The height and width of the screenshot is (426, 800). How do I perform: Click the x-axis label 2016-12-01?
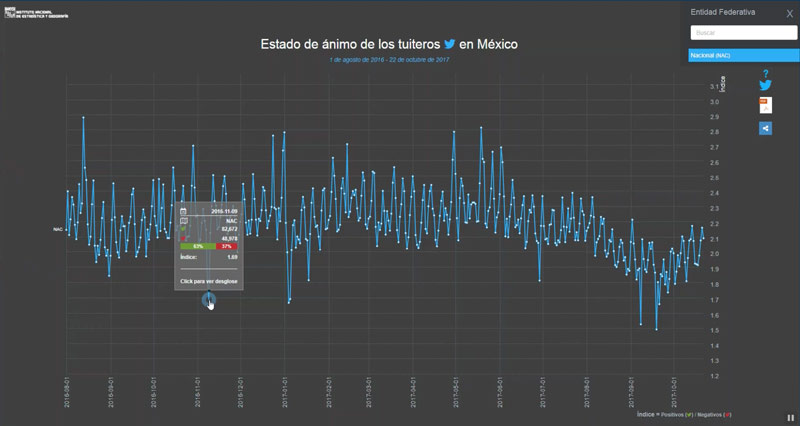tap(240, 392)
